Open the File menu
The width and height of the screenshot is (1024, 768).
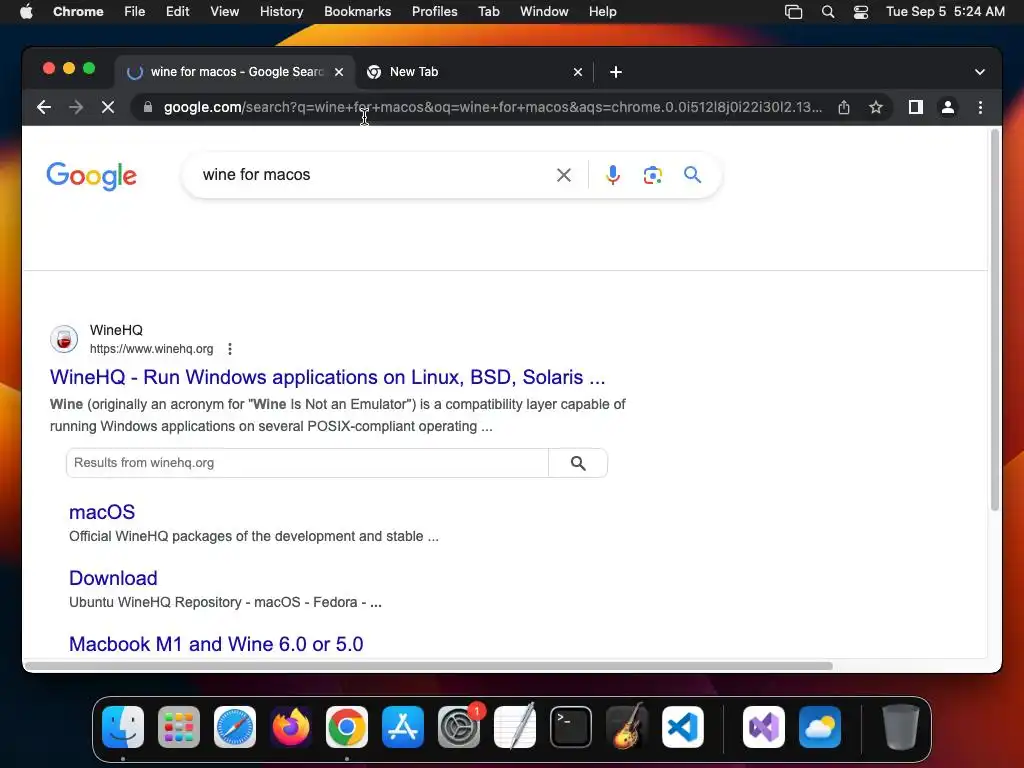click(135, 12)
